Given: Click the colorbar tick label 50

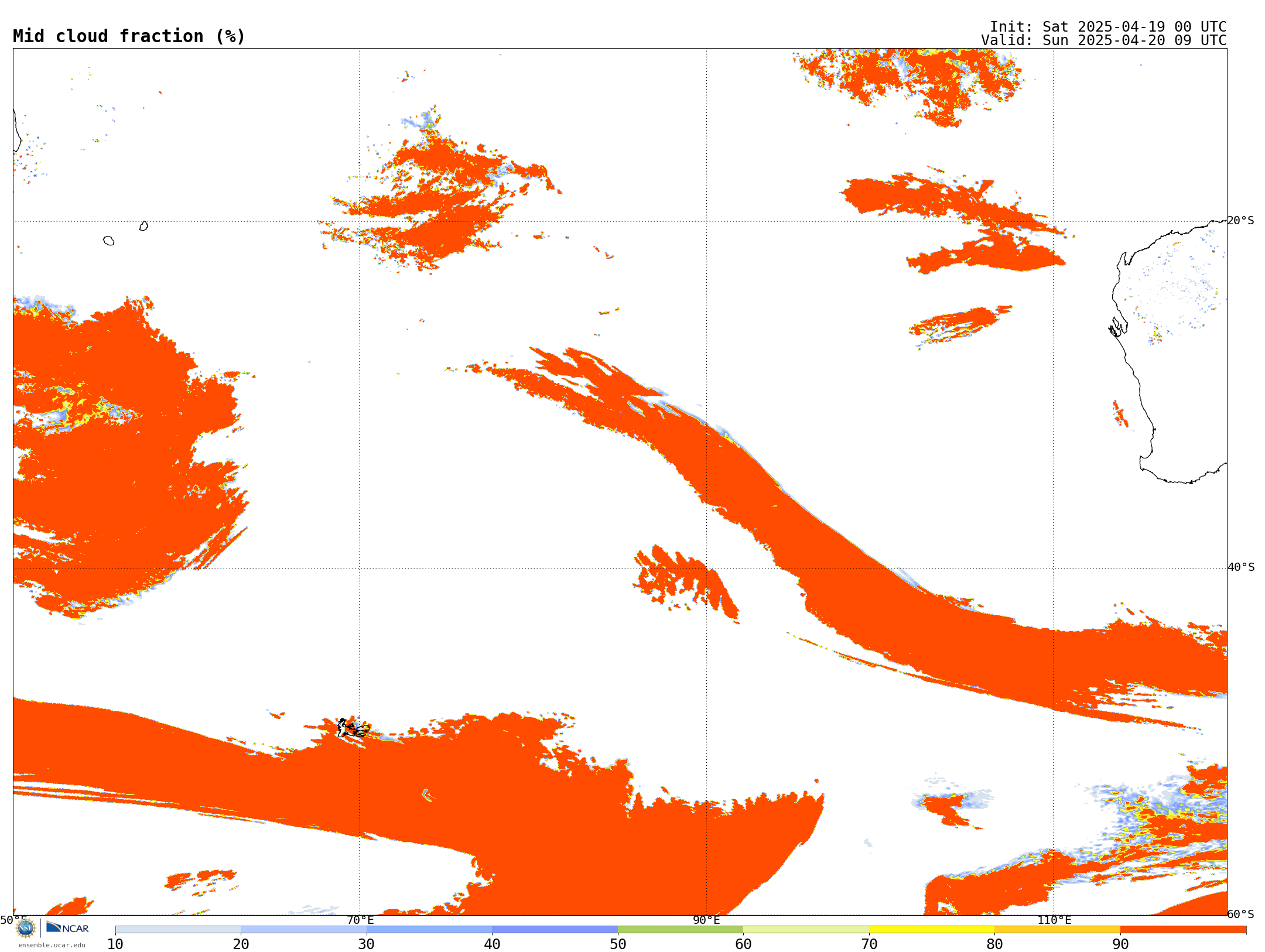Looking at the screenshot, I should [x=618, y=944].
